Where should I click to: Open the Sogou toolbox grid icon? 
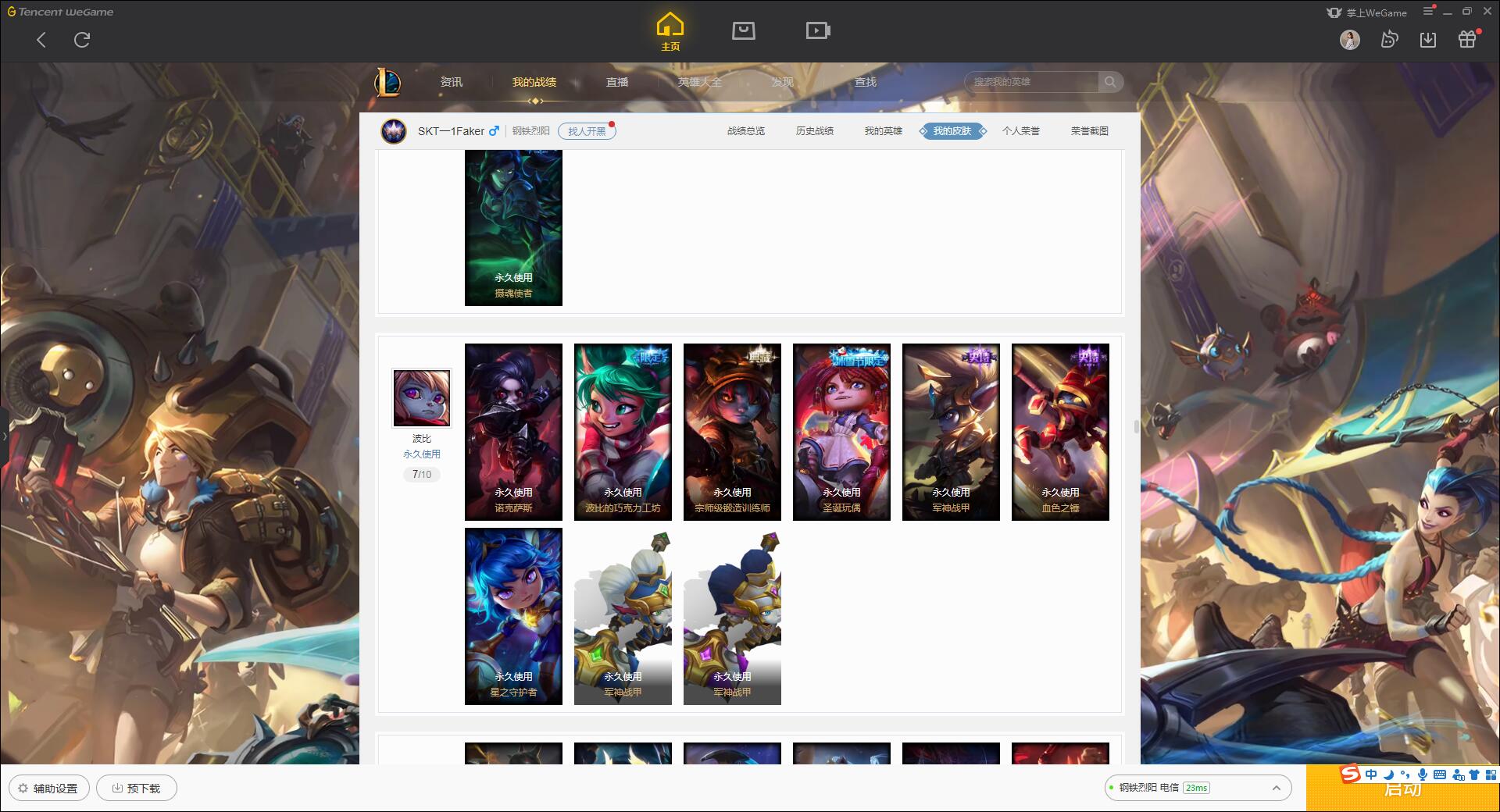click(x=1491, y=775)
